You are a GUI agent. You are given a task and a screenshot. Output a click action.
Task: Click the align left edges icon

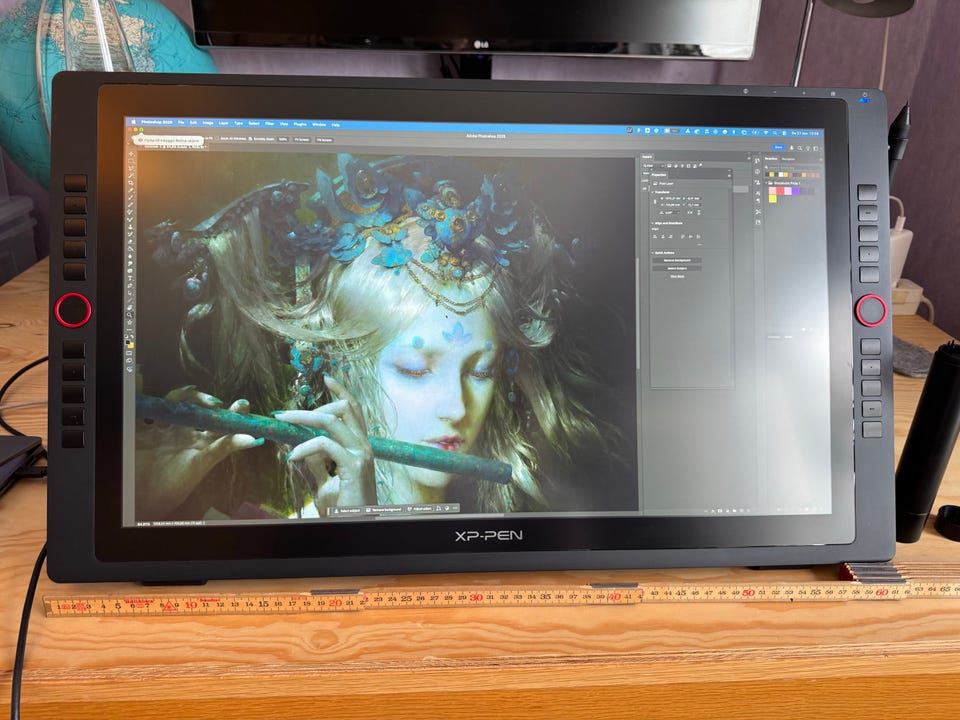[654, 236]
